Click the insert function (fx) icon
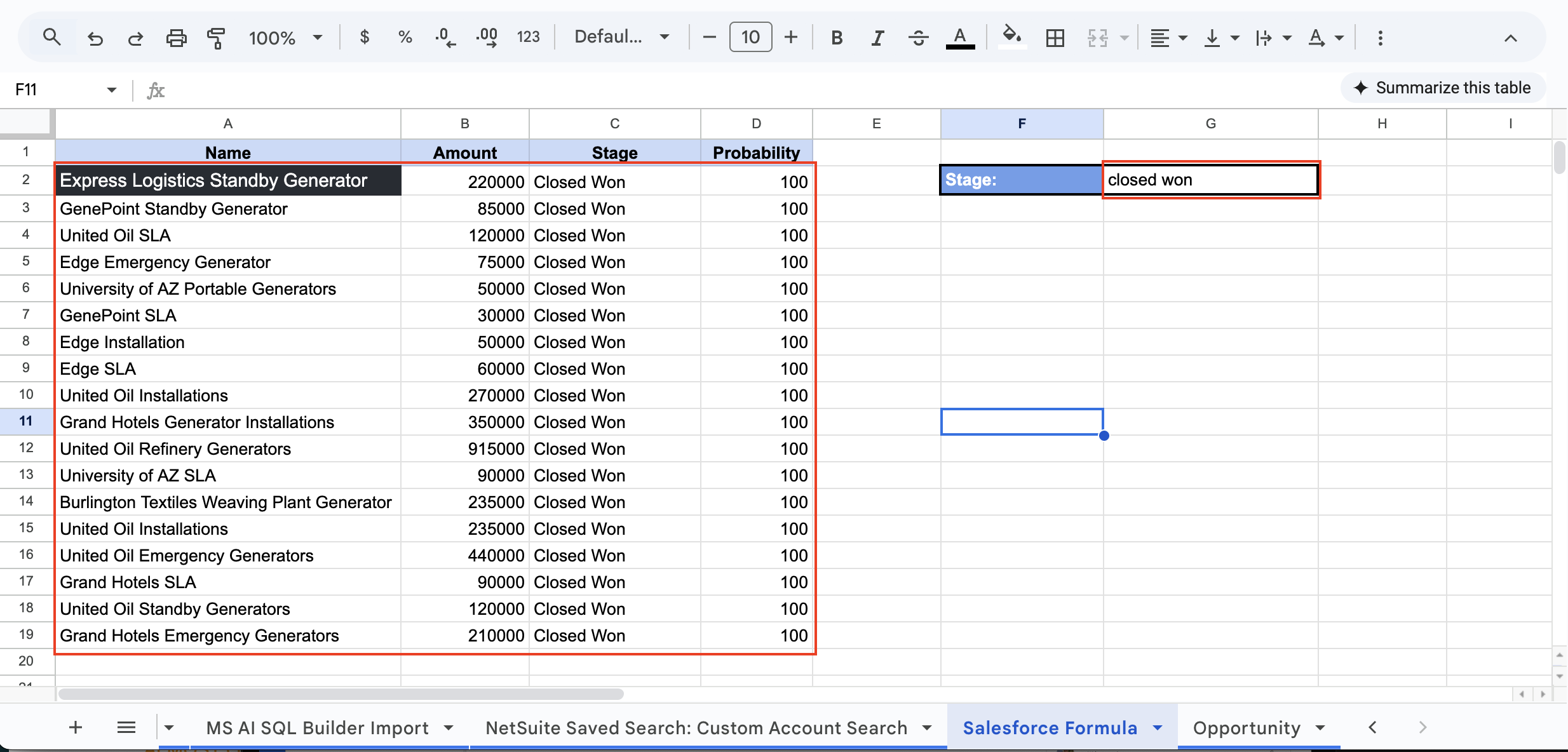 pos(155,90)
